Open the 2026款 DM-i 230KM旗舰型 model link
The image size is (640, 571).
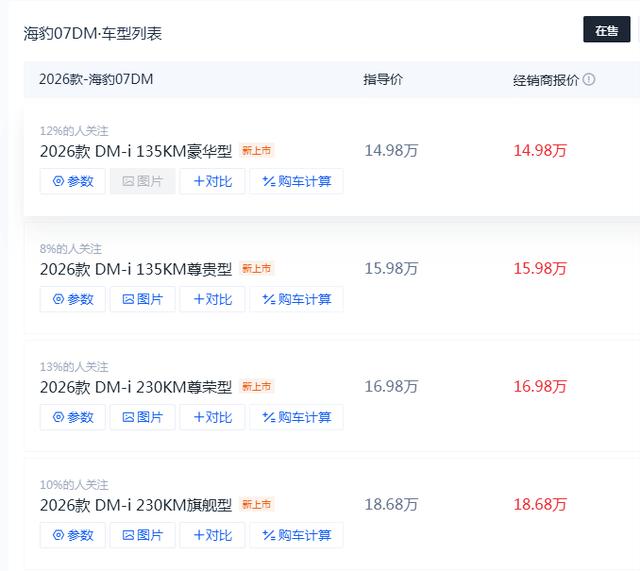(x=136, y=505)
